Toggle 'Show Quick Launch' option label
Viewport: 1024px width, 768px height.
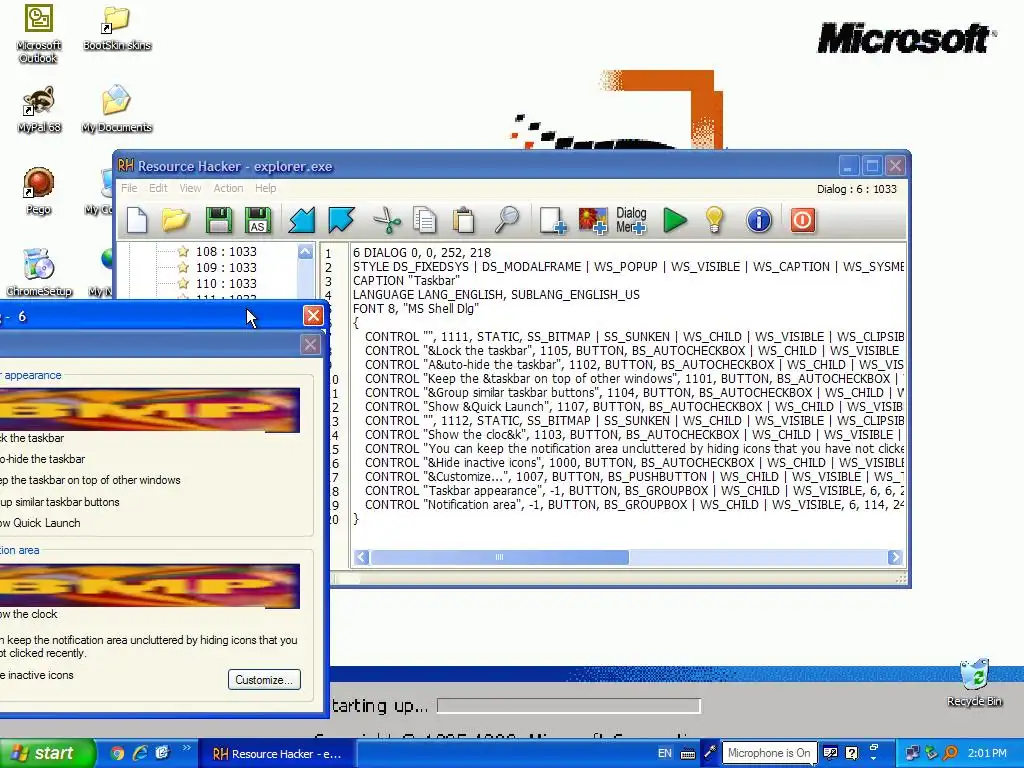point(40,523)
